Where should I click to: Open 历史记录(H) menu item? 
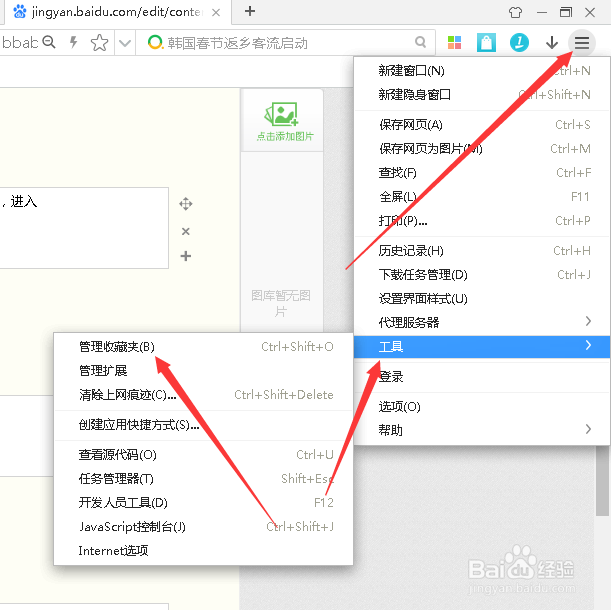click(x=482, y=251)
